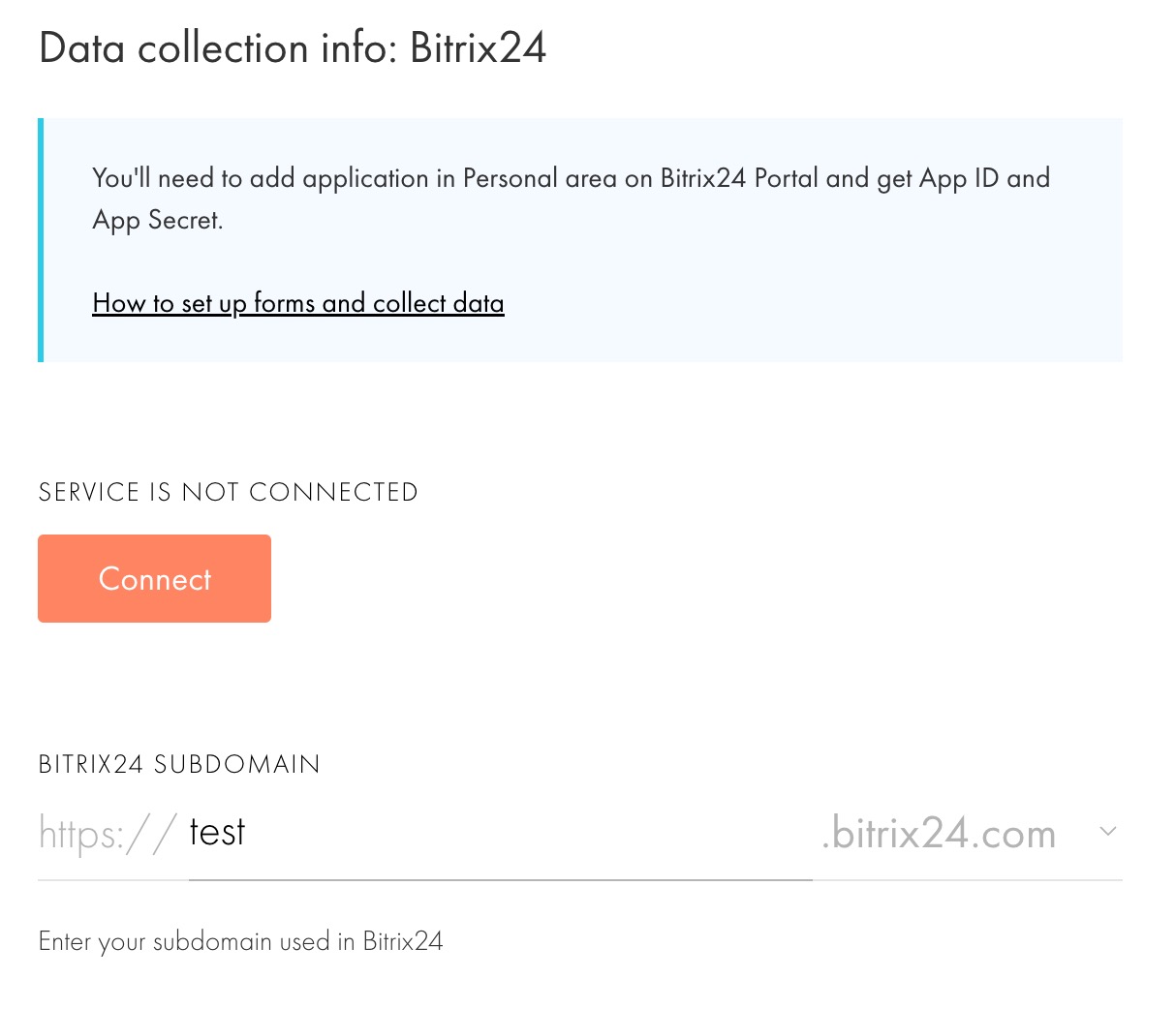Click "Personal area" text in the notice
1176x1009 pixels.
(540, 178)
